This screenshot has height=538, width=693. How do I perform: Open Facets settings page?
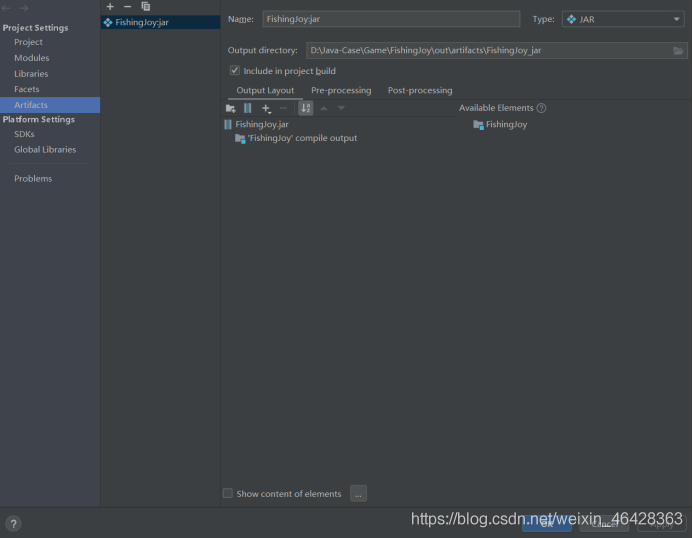pyautogui.click(x=27, y=89)
